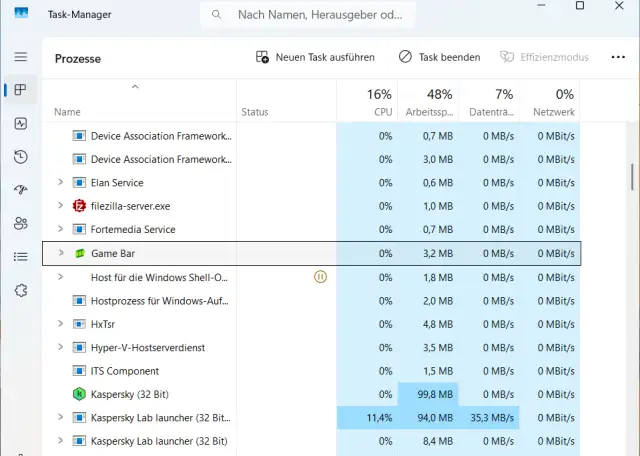This screenshot has height=456, width=640.
Task: Open the Services puzzle-piece icon
Action: (x=20, y=290)
